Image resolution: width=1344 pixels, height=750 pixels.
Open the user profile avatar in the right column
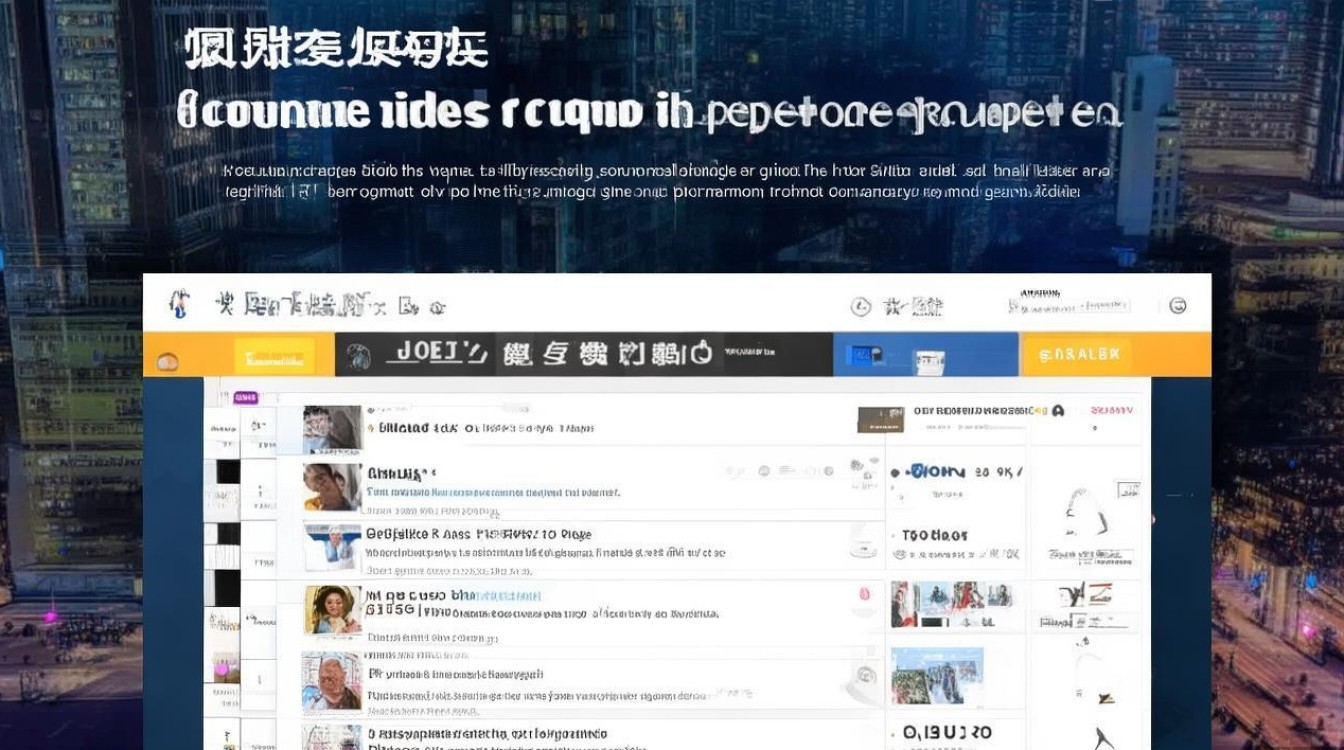pos(1057,410)
